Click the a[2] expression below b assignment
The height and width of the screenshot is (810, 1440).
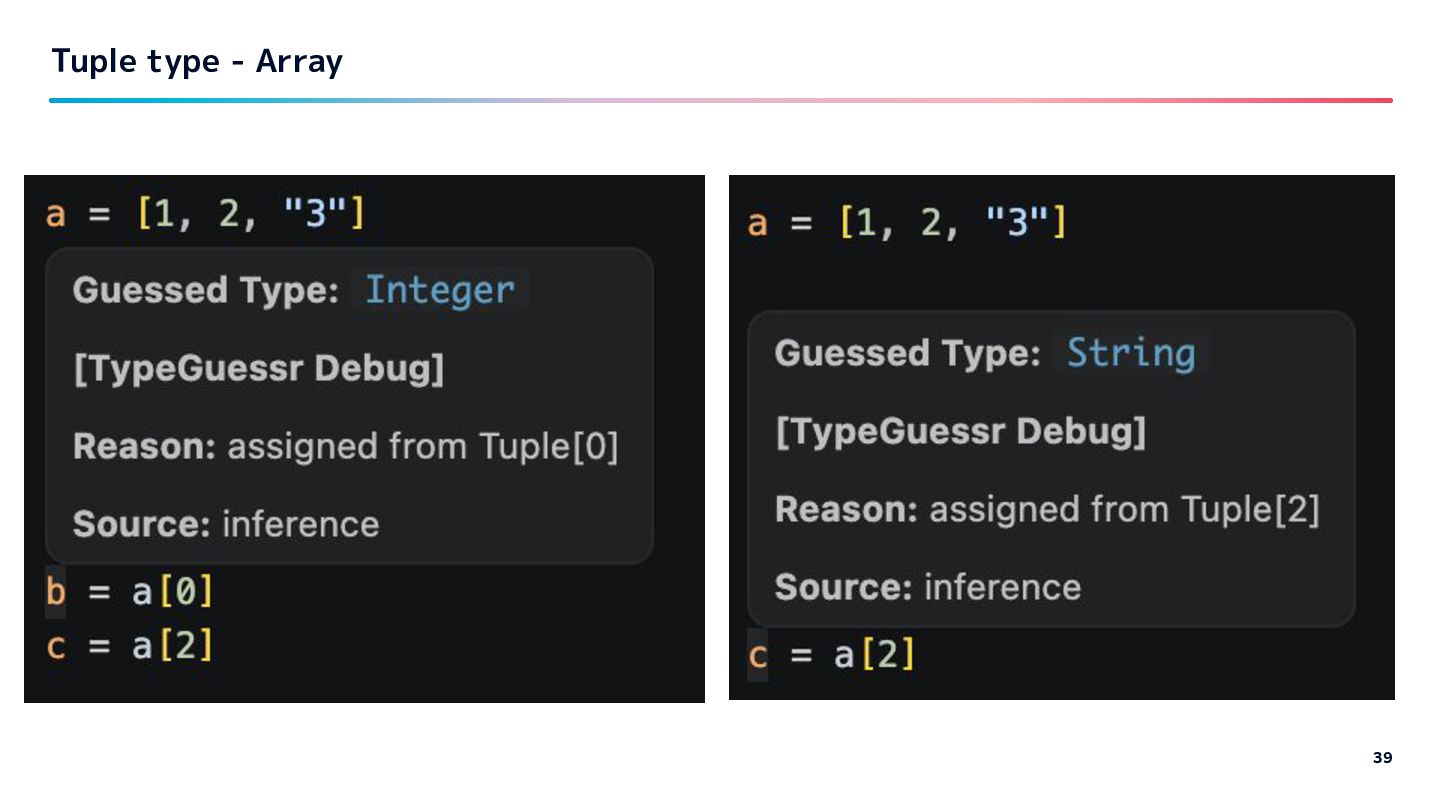point(173,646)
